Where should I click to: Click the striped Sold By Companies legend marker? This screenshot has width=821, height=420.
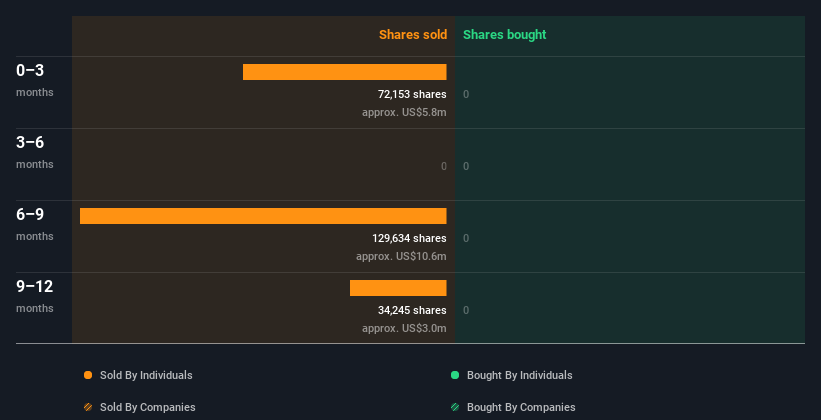(x=88, y=407)
